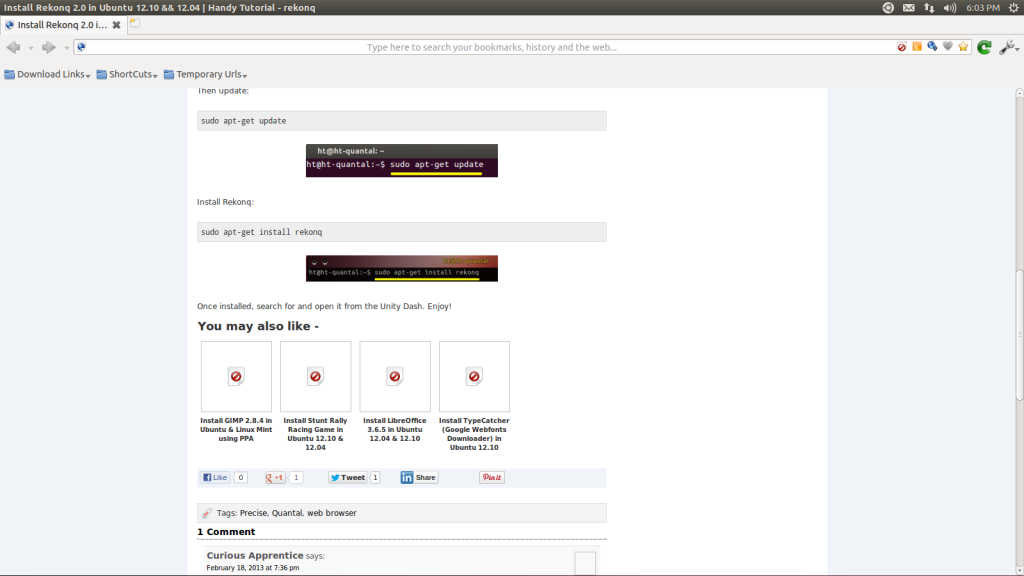Expand the Download Links bookmark folder
The height and width of the screenshot is (576, 1024).
(47, 74)
